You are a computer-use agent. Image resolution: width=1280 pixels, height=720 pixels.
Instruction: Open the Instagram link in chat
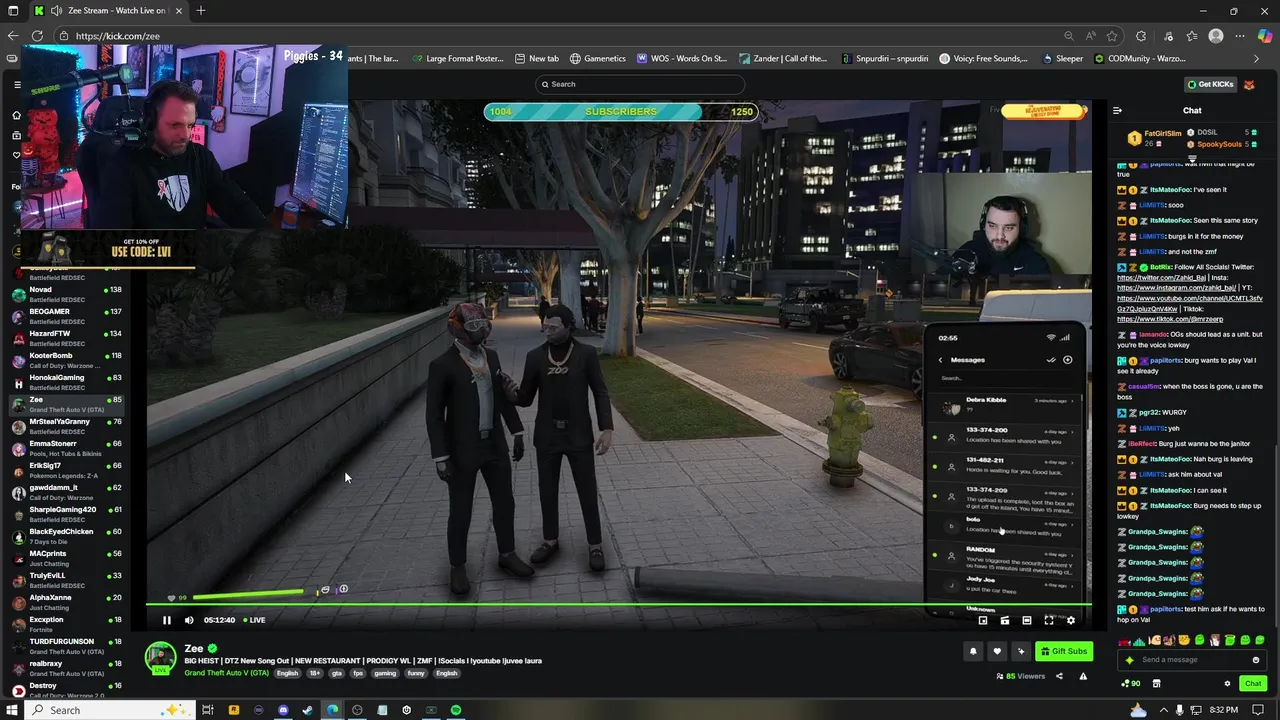click(x=1176, y=288)
